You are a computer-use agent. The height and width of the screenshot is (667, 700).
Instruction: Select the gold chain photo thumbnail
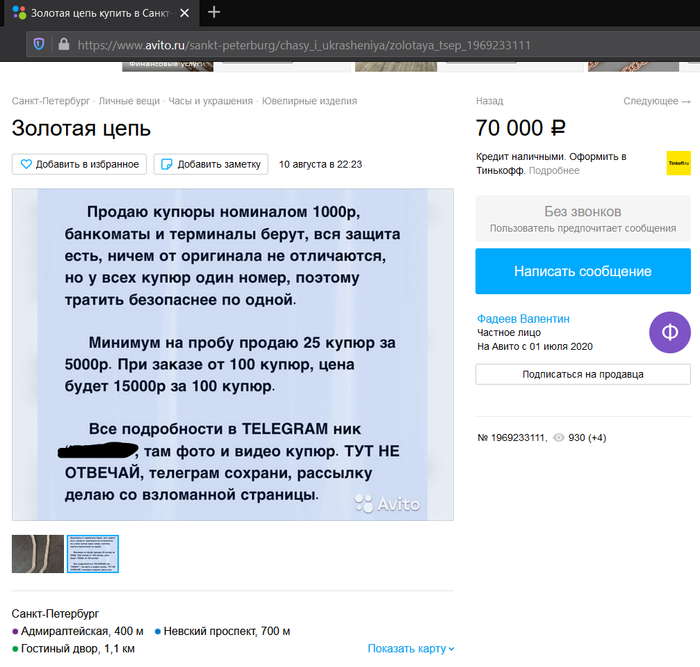coord(38,554)
